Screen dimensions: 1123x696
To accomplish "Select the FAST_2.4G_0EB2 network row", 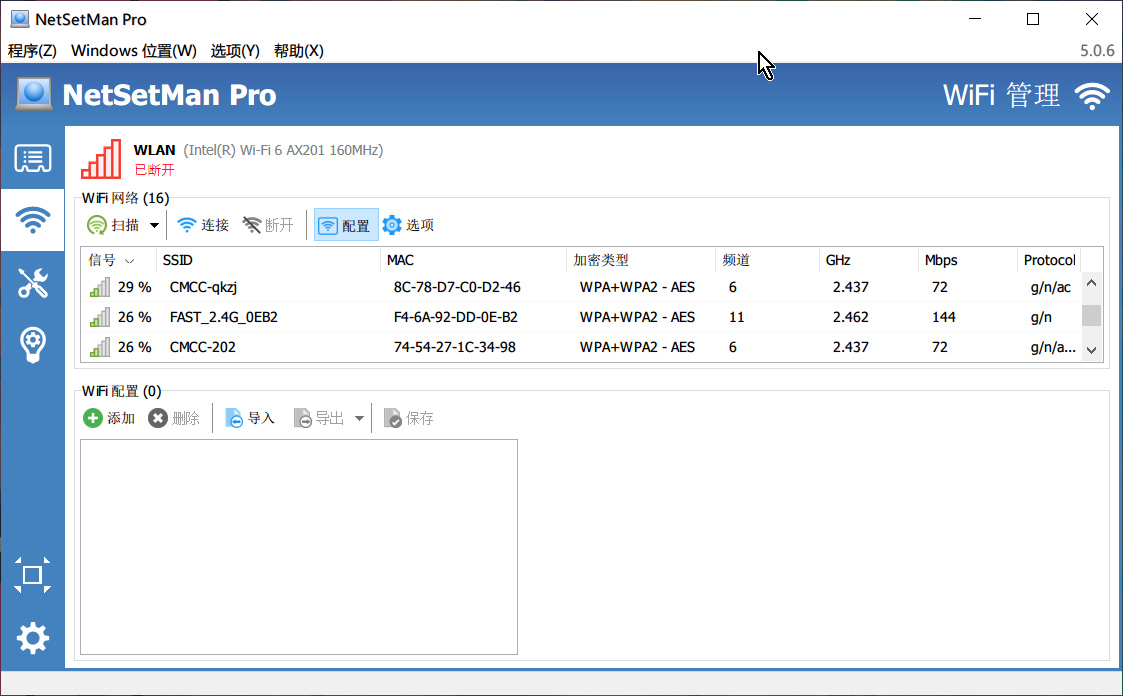I will [x=581, y=317].
